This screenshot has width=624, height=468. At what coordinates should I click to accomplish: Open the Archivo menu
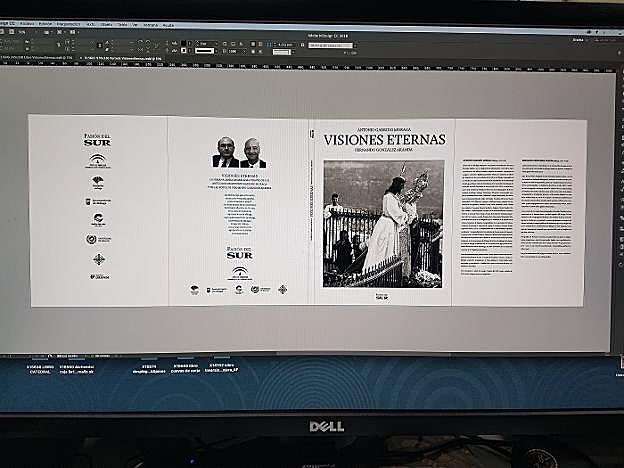tap(26, 24)
